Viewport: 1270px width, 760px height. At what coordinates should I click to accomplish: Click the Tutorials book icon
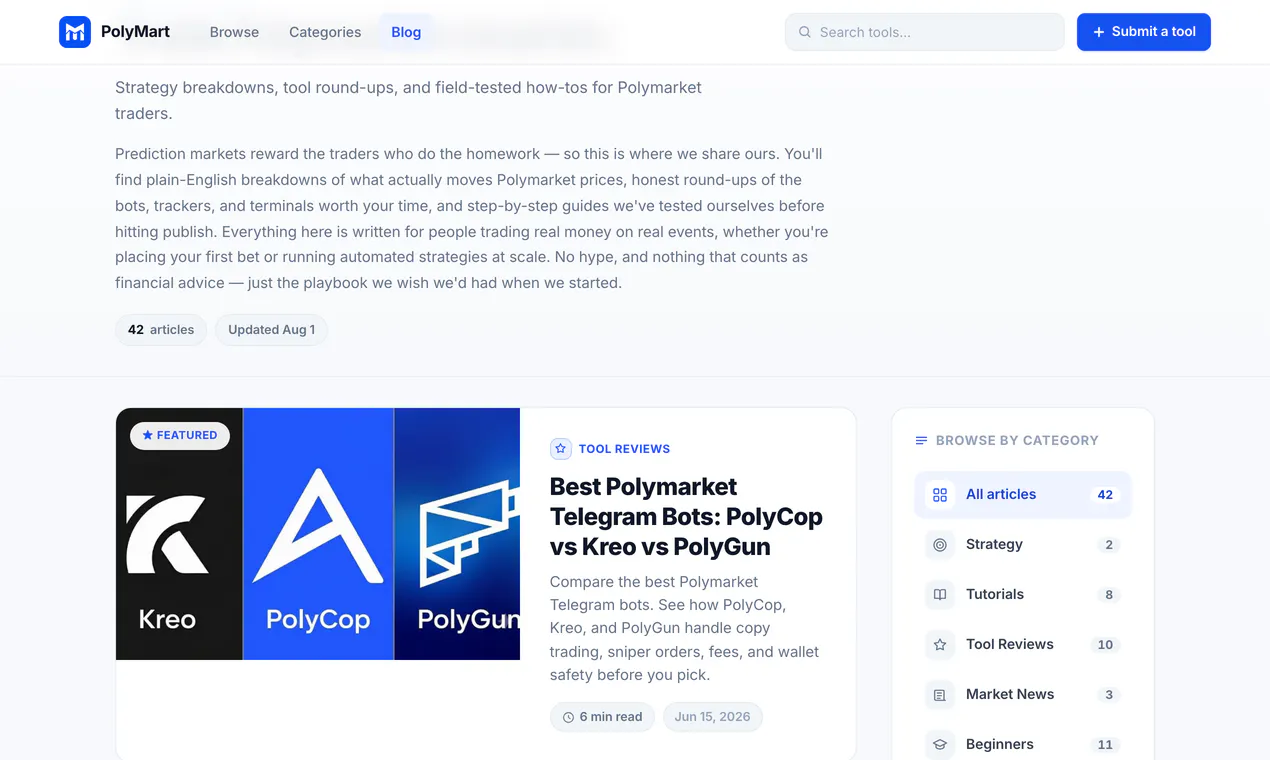[x=940, y=595]
